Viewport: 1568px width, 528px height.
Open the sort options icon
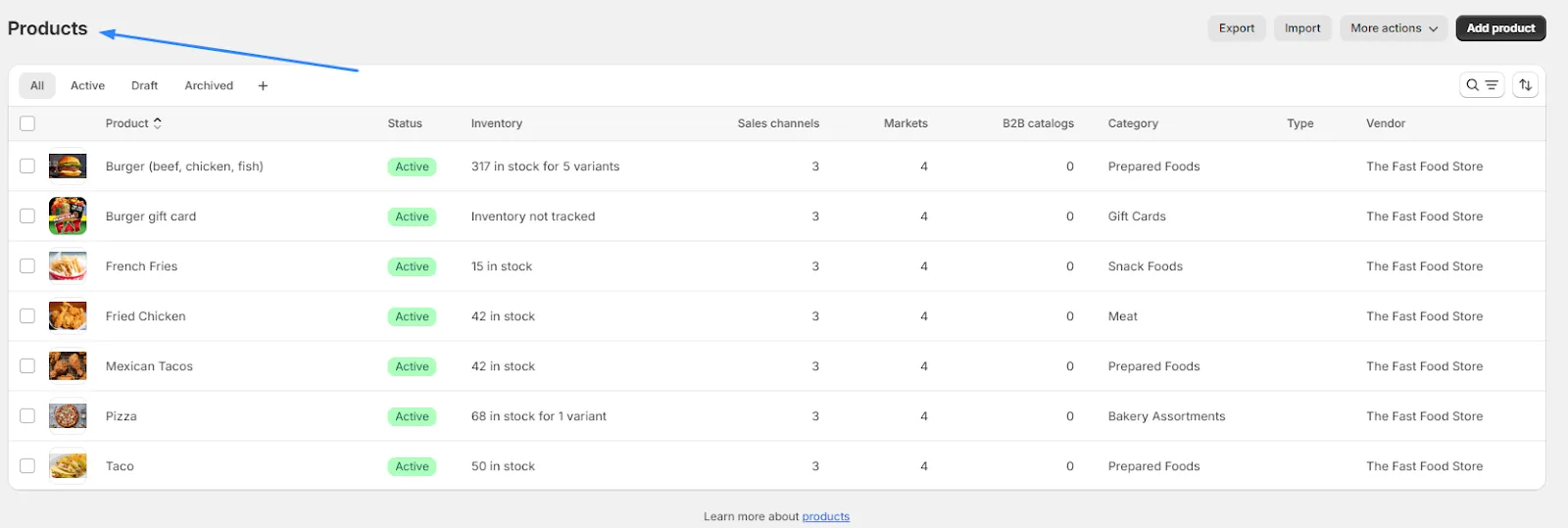(x=1525, y=85)
